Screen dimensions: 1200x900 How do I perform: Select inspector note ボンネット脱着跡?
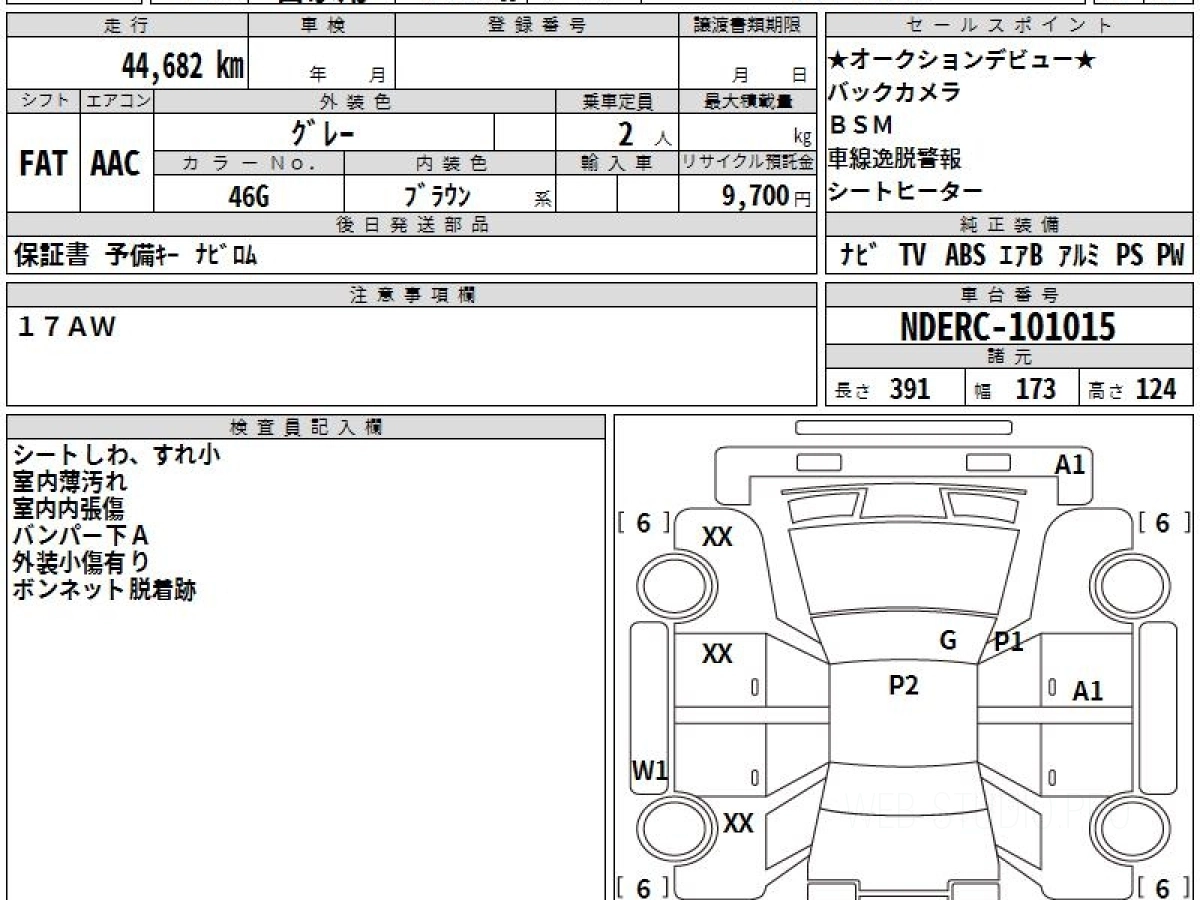click(104, 589)
